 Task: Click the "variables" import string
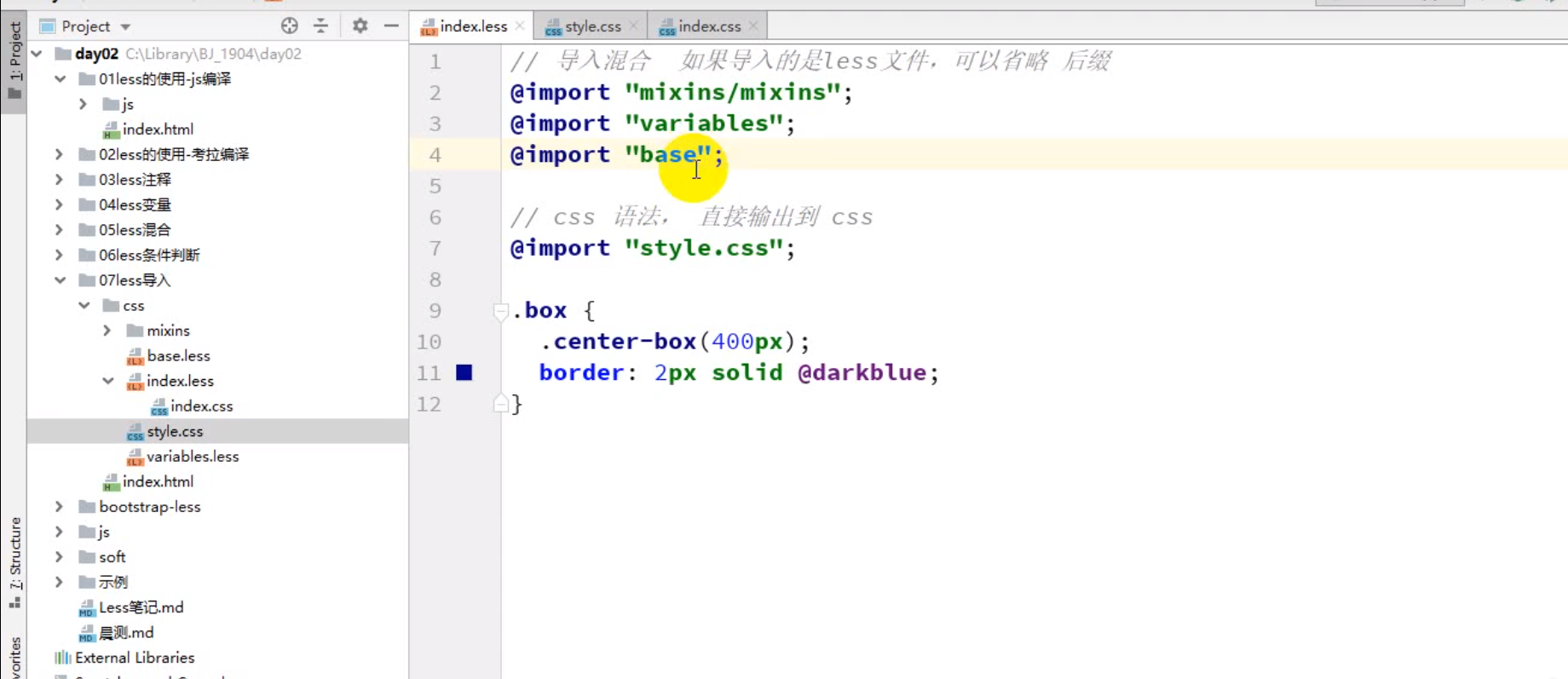[x=704, y=124]
